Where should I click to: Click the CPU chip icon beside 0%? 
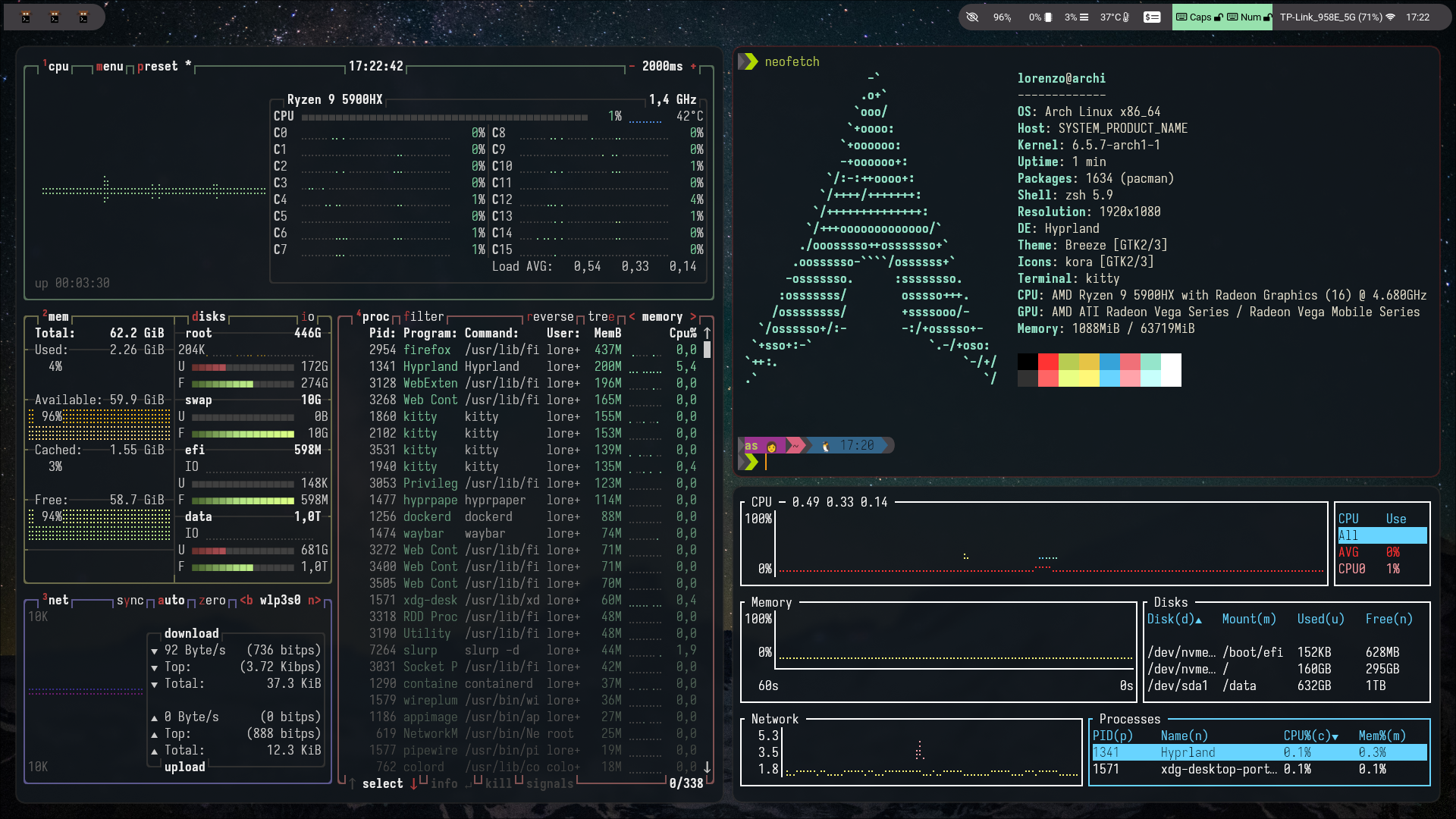tap(1048, 17)
